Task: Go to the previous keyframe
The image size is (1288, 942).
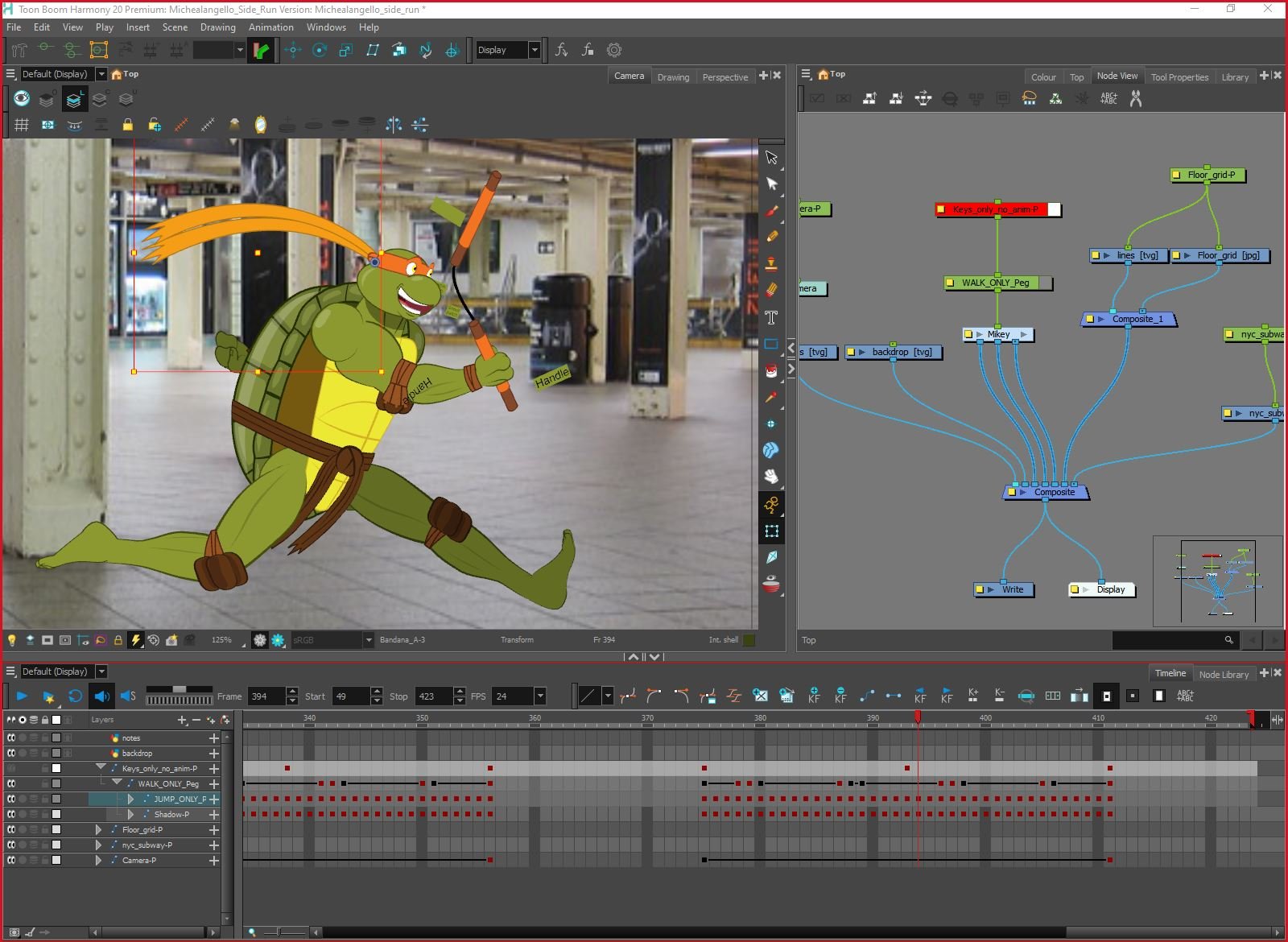Action: (920, 696)
